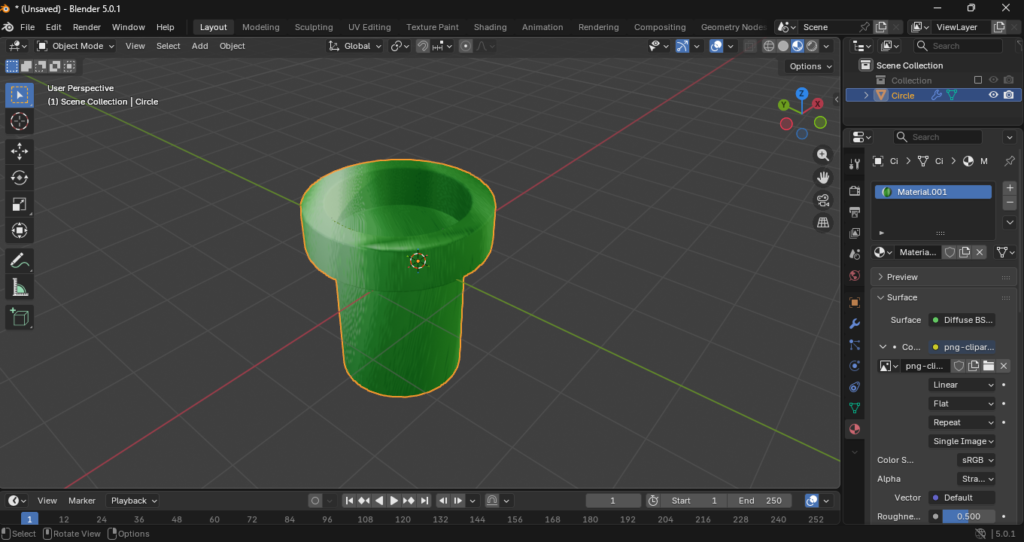Viewport: 1024px width, 542px height.
Task: Hide the Circle object with eye icon
Action: 994,95
